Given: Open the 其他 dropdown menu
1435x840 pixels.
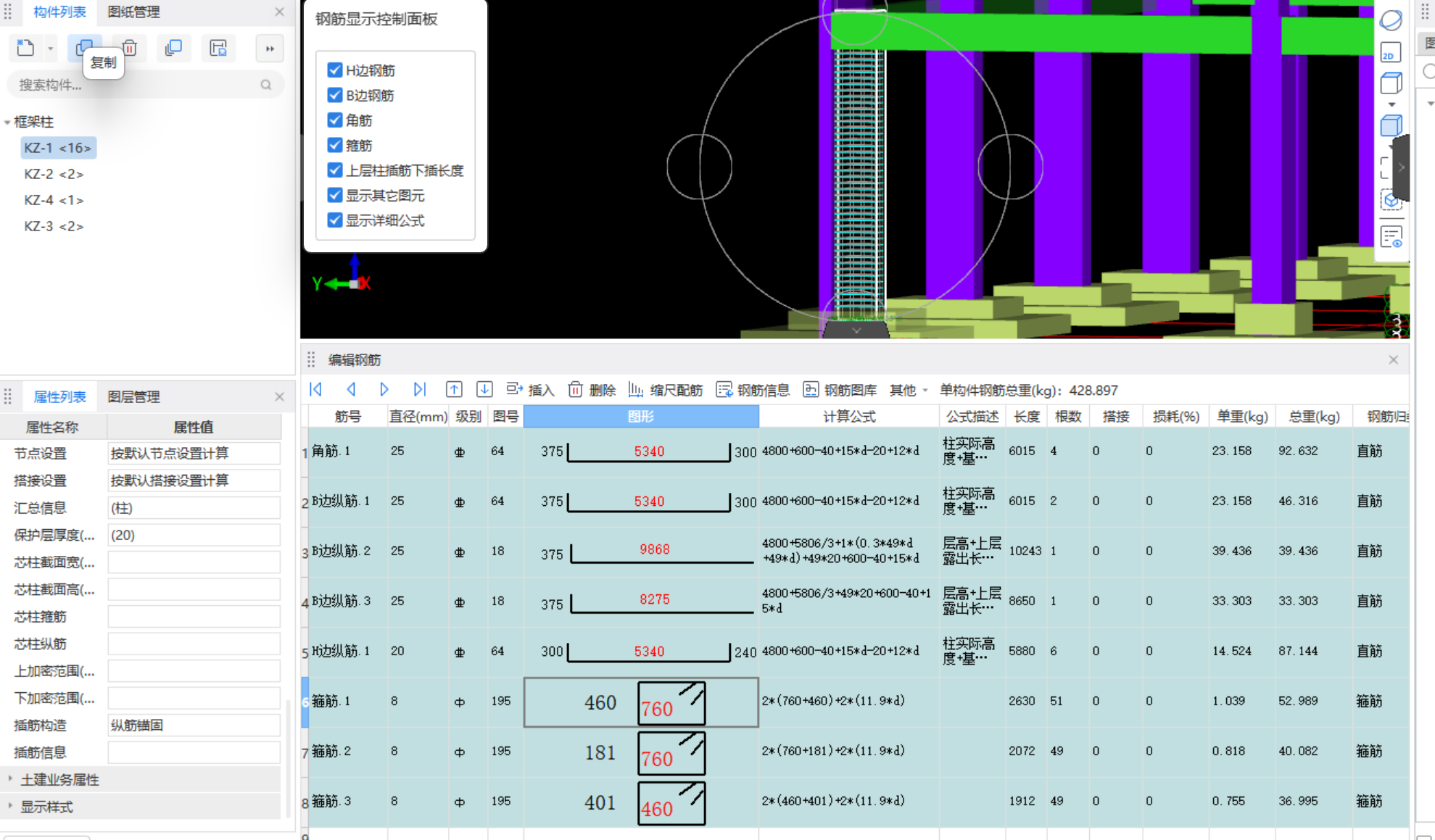Looking at the screenshot, I should [909, 390].
